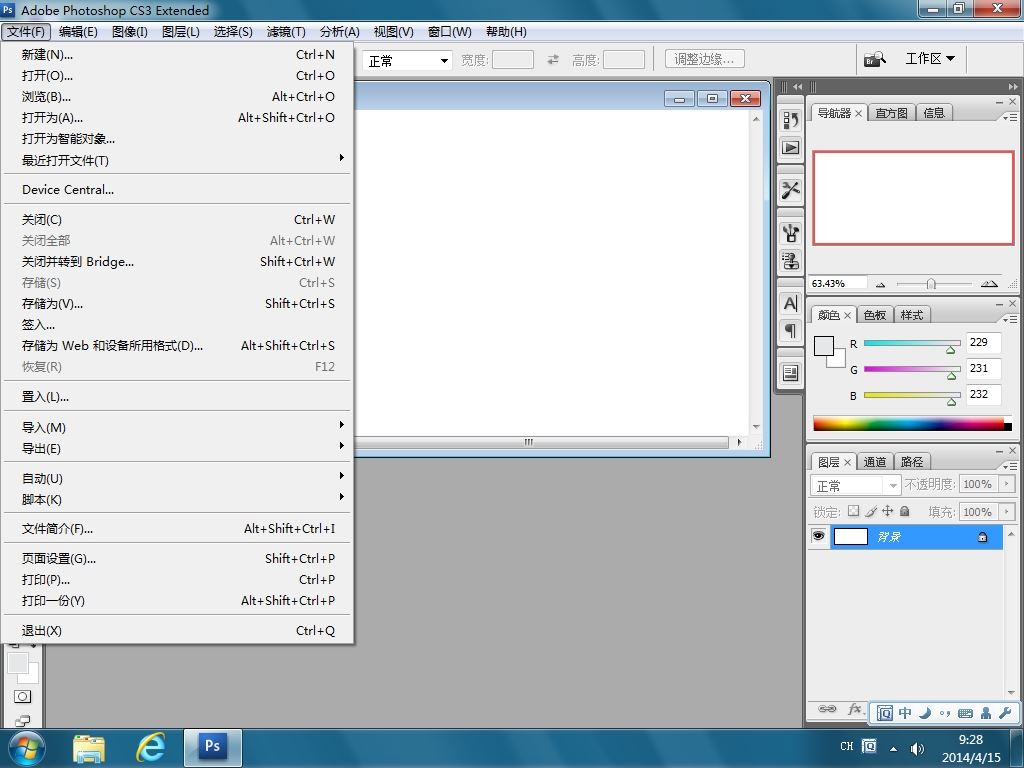Toggle lock transparent pixels checker icon
The image size is (1024, 768).
[854, 511]
